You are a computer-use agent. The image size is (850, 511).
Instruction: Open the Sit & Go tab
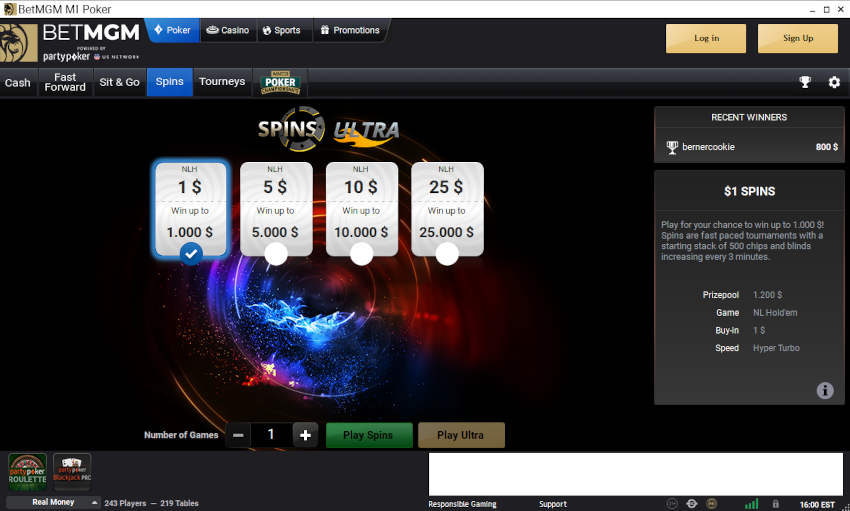(119, 82)
